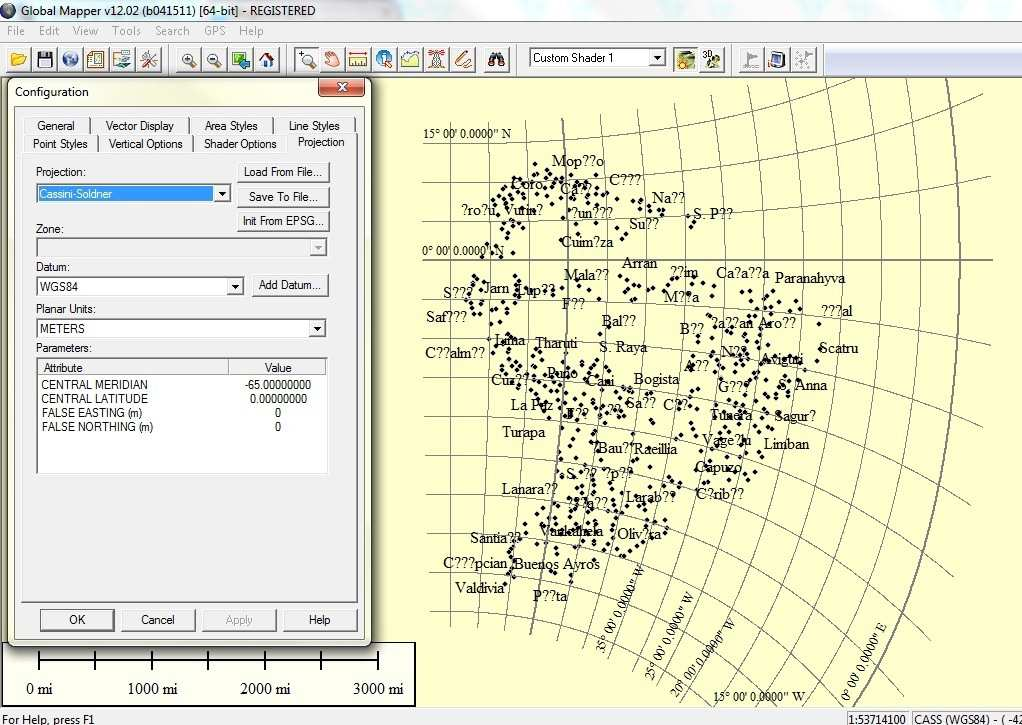Open the Edit menu
The image size is (1022, 725).
pos(49,31)
